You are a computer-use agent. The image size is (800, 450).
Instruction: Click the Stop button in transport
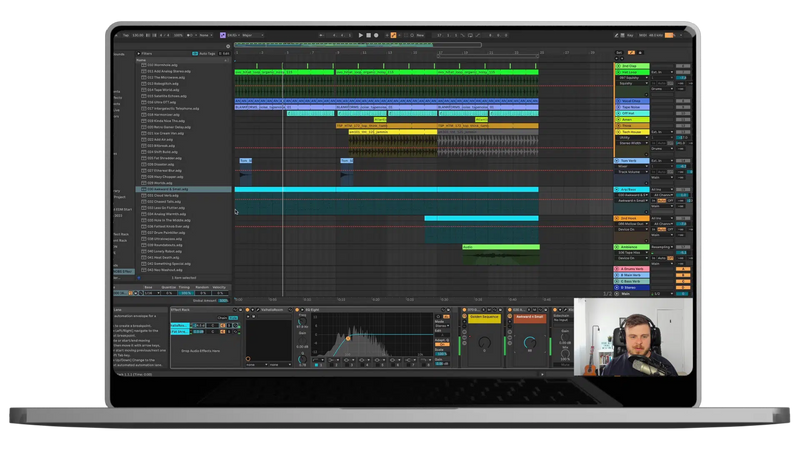click(369, 35)
